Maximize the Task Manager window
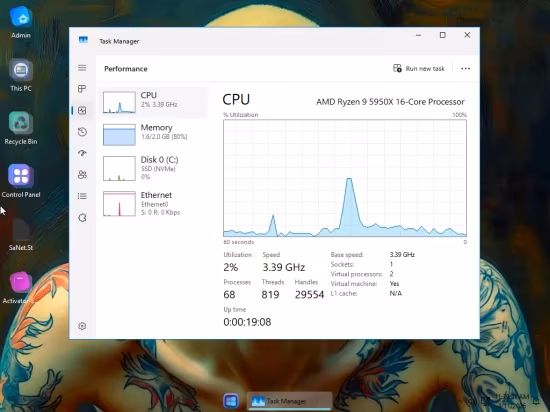The width and height of the screenshot is (550, 412). (x=443, y=35)
